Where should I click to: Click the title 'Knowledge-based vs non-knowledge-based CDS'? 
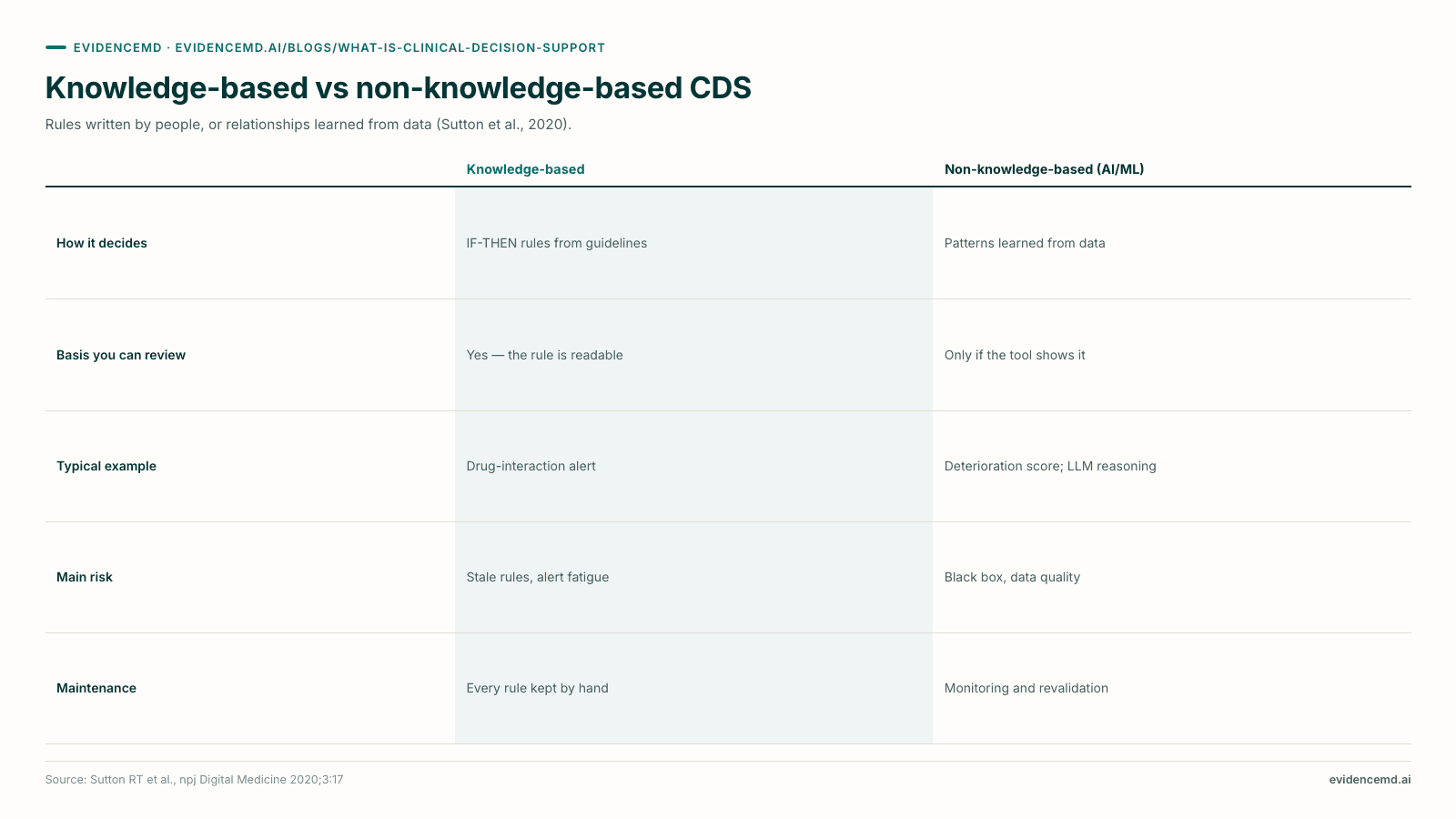(399, 88)
